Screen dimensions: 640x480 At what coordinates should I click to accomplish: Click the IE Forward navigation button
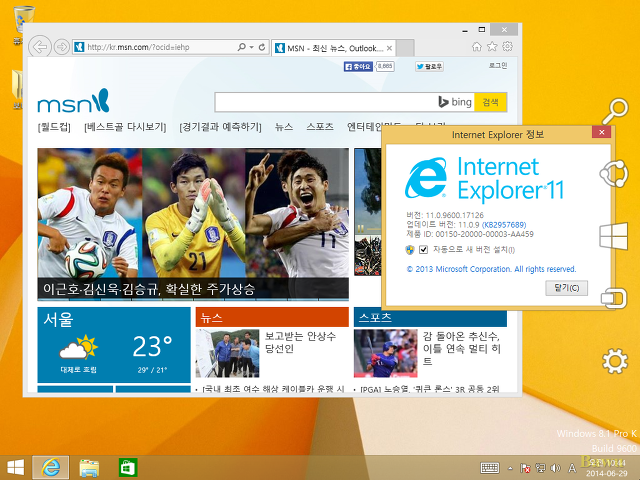(x=62, y=47)
